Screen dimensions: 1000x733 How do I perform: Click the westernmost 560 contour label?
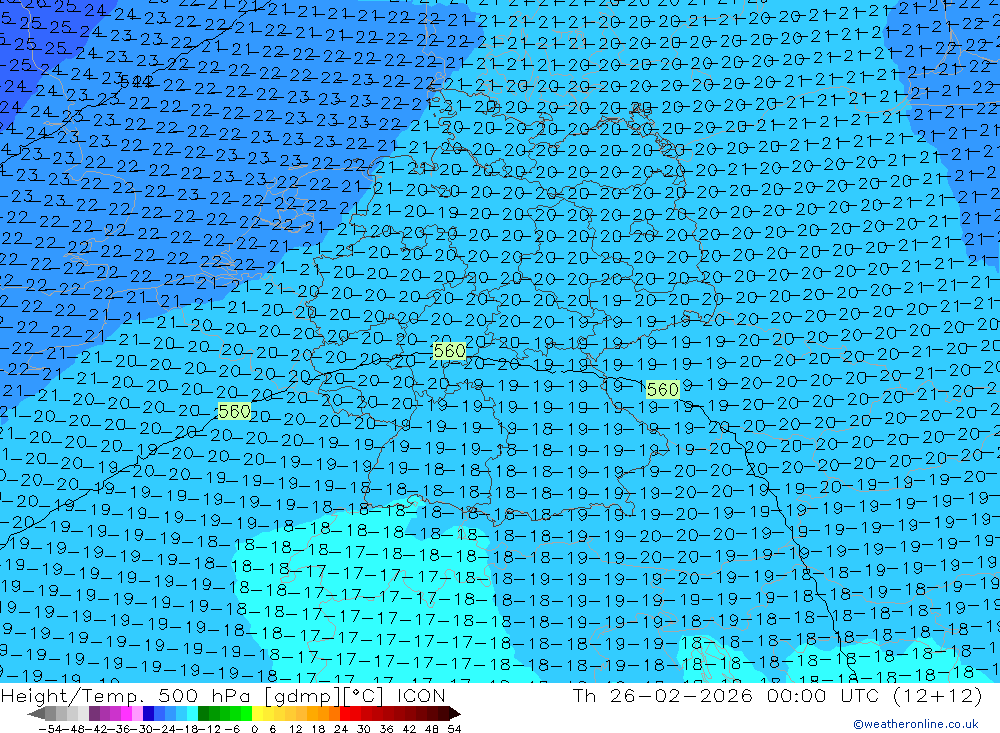[234, 411]
